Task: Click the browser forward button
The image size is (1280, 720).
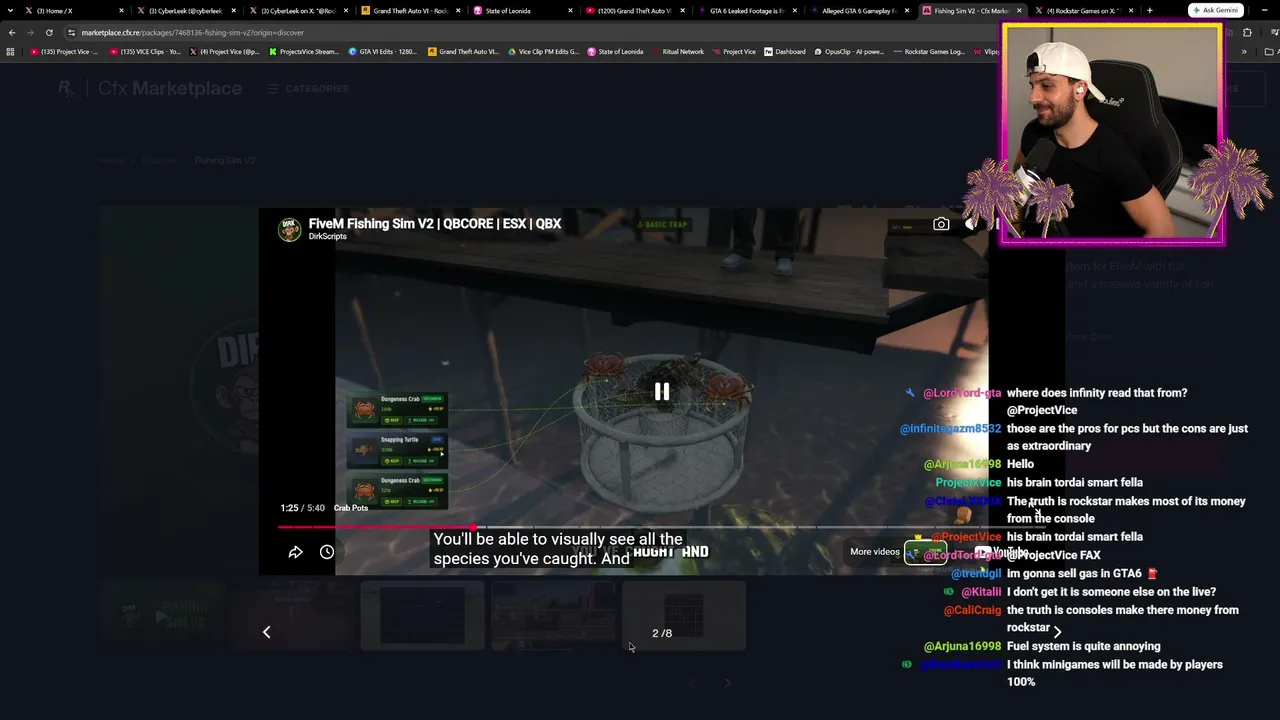Action: 30,32
